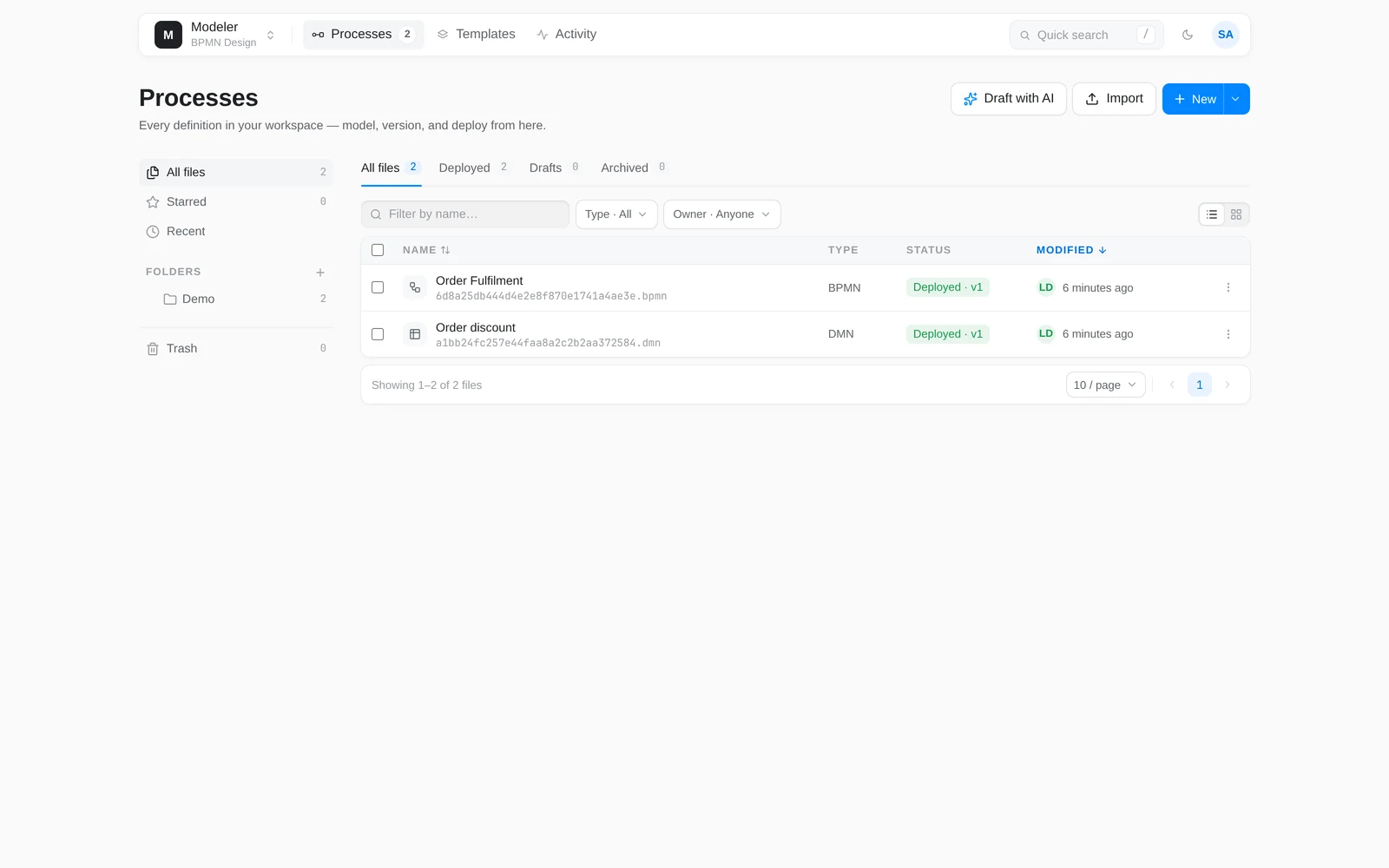Switch to the Archived tab

[635, 168]
